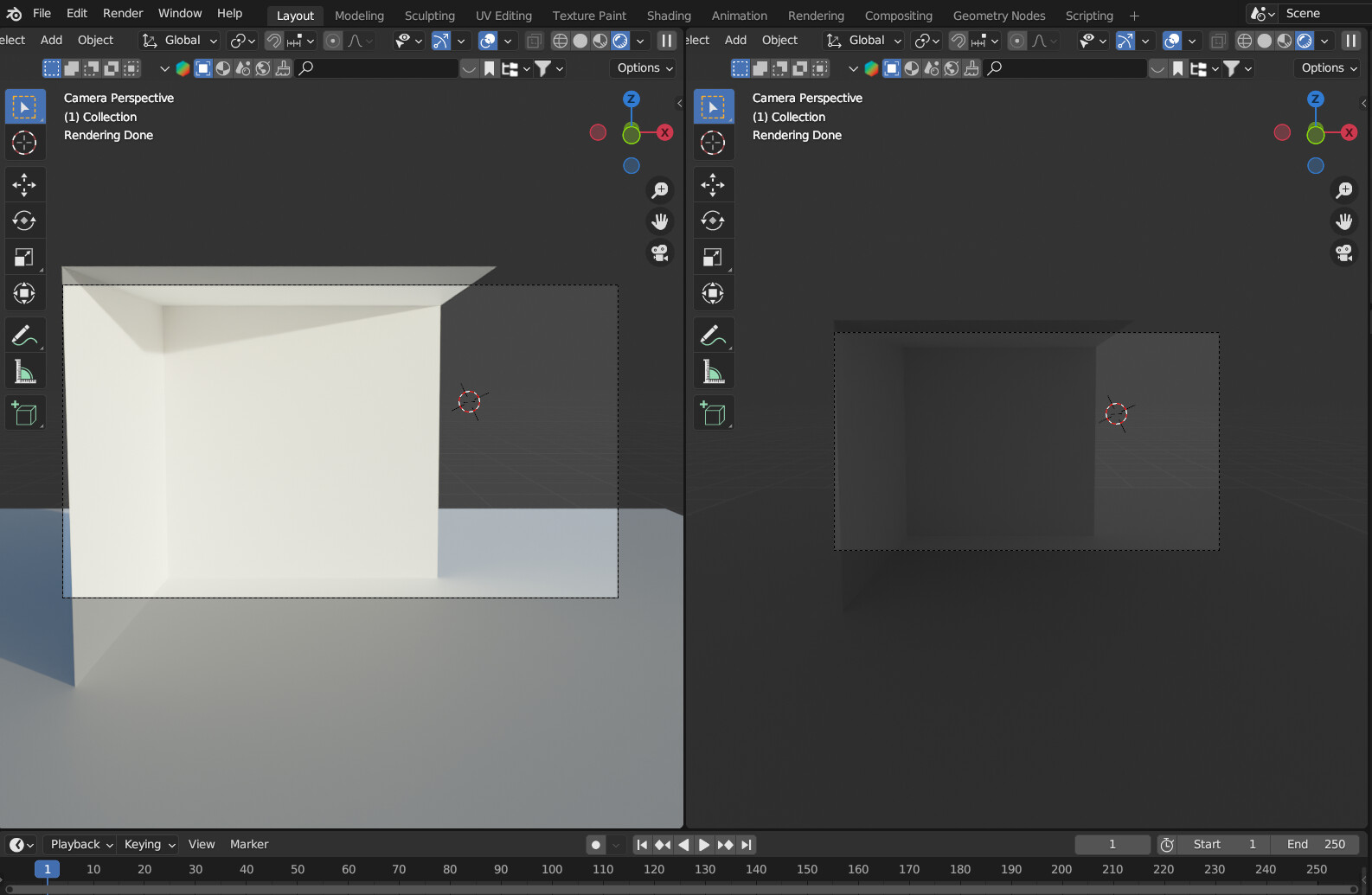
Task: Switch to the Geometry Nodes workspace tab
Action: 999,16
